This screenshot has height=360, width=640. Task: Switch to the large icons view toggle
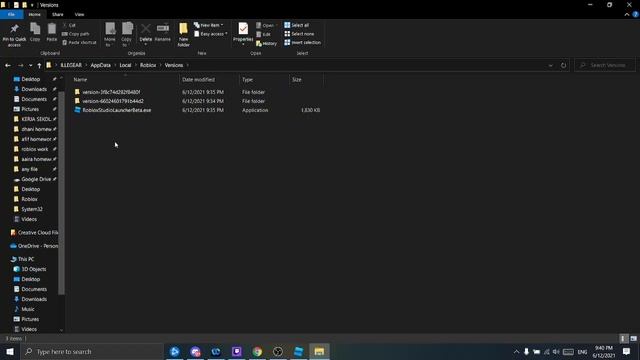(633, 338)
